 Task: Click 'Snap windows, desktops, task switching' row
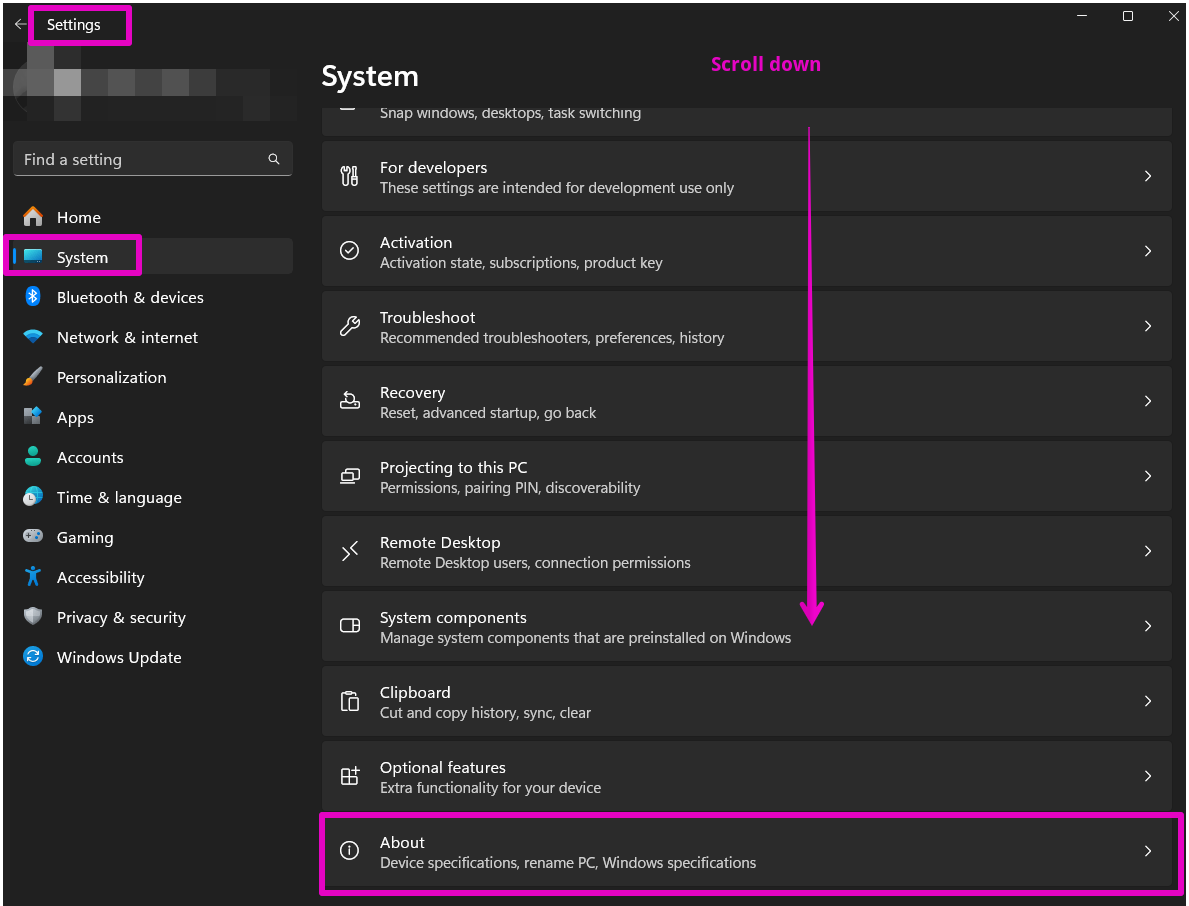(747, 121)
